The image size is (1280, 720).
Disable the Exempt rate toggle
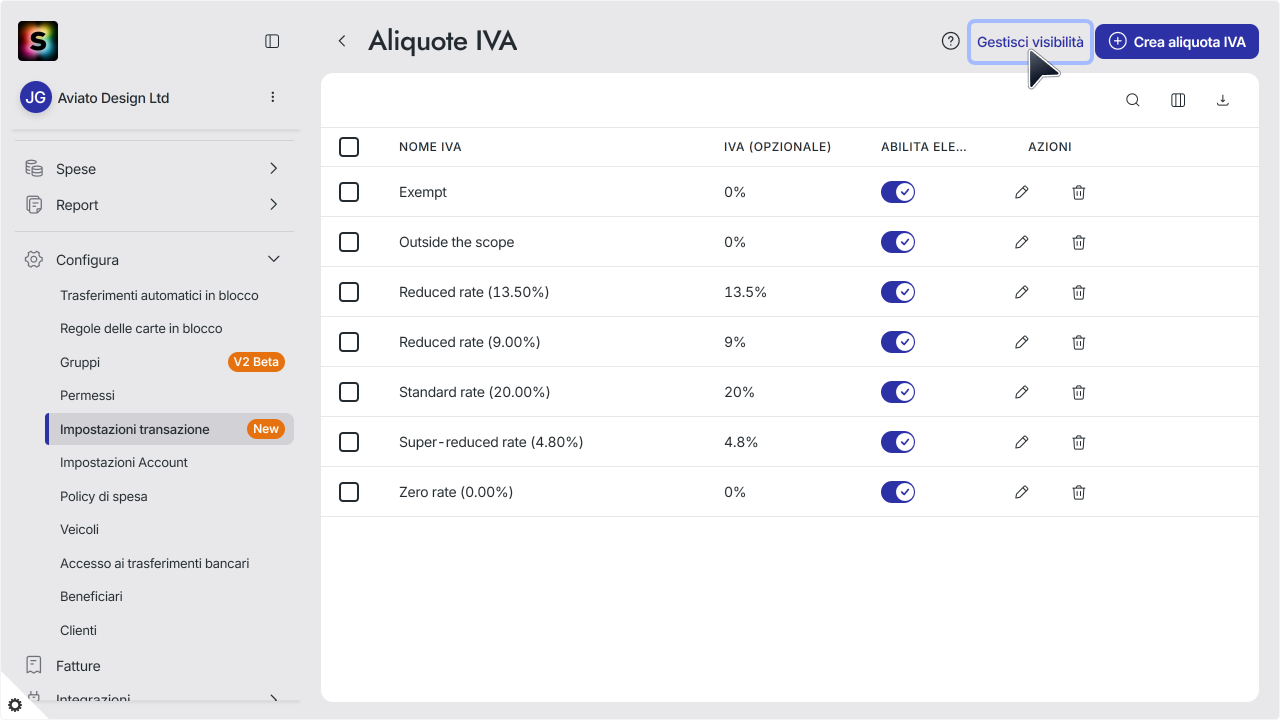898,192
